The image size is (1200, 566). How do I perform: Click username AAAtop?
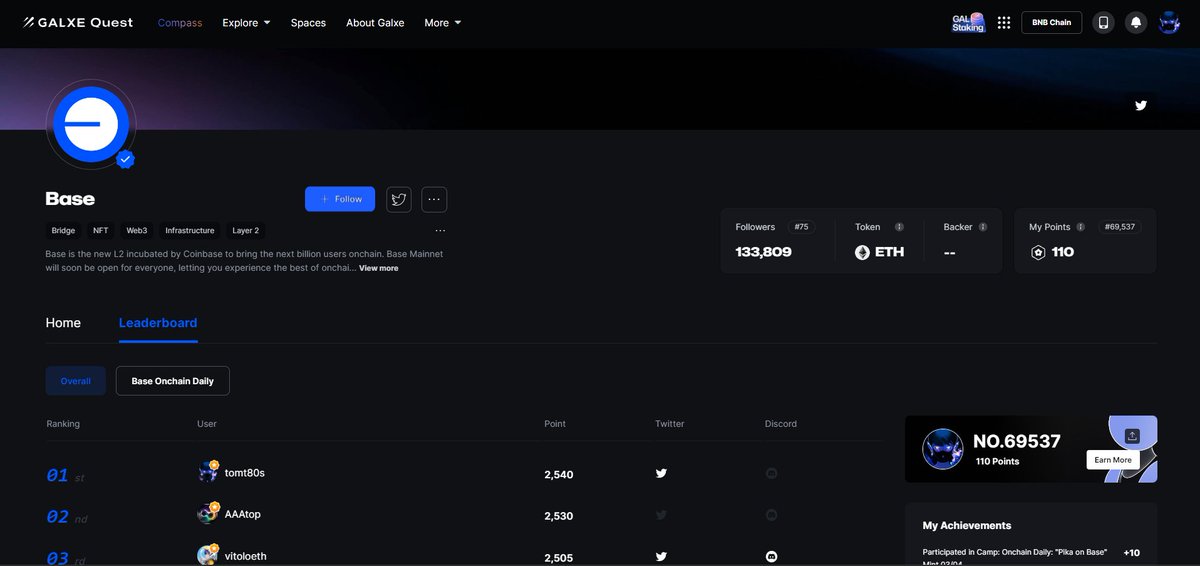243,514
